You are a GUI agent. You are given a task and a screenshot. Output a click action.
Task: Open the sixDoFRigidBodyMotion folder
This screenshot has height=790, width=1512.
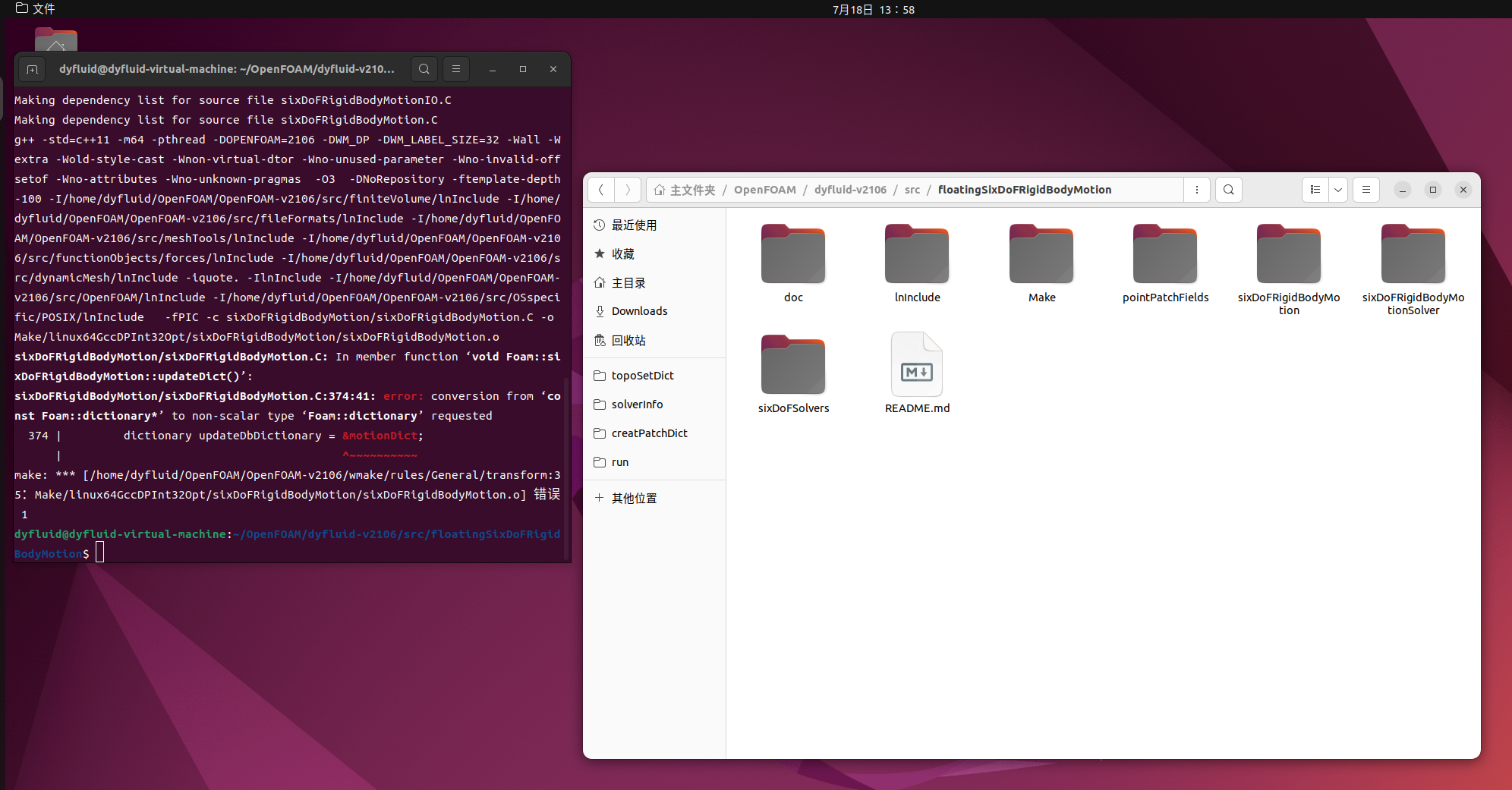[1289, 269]
